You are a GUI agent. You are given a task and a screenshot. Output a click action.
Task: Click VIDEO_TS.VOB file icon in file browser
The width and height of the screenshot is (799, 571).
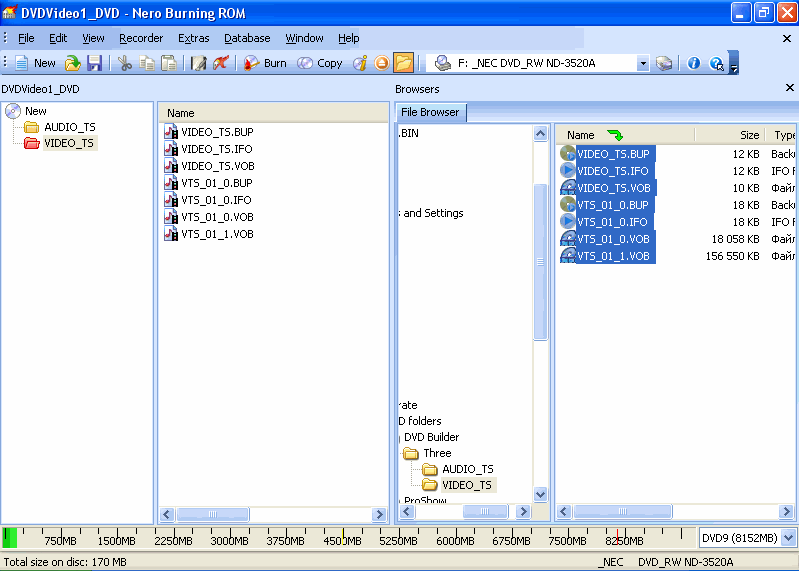pyautogui.click(x=568, y=187)
